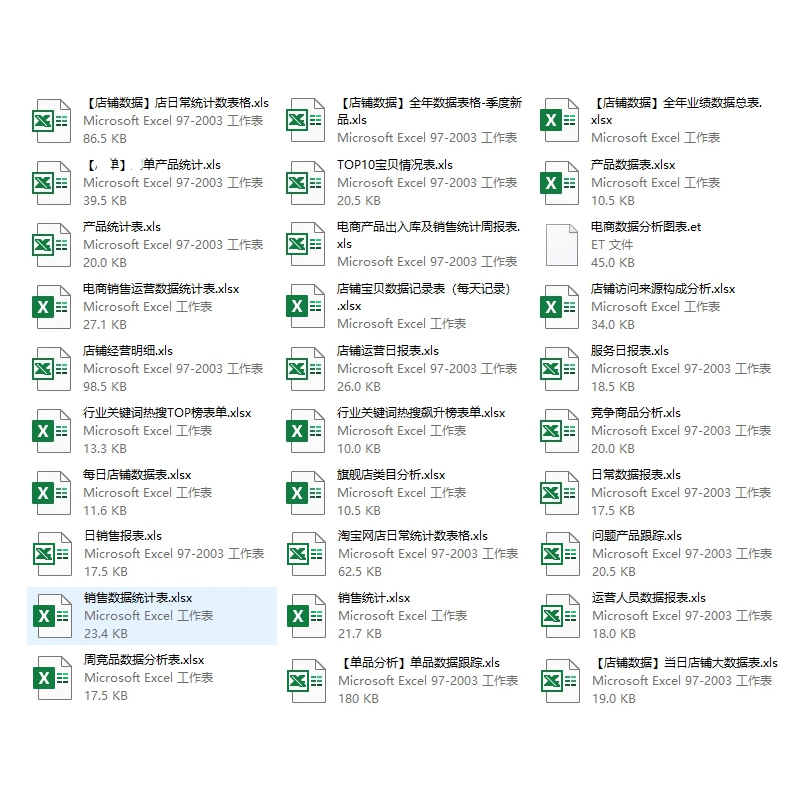The image size is (800, 800).
Task: Select the file name 每日店铺数据表.xlsx
Action: tap(137, 474)
